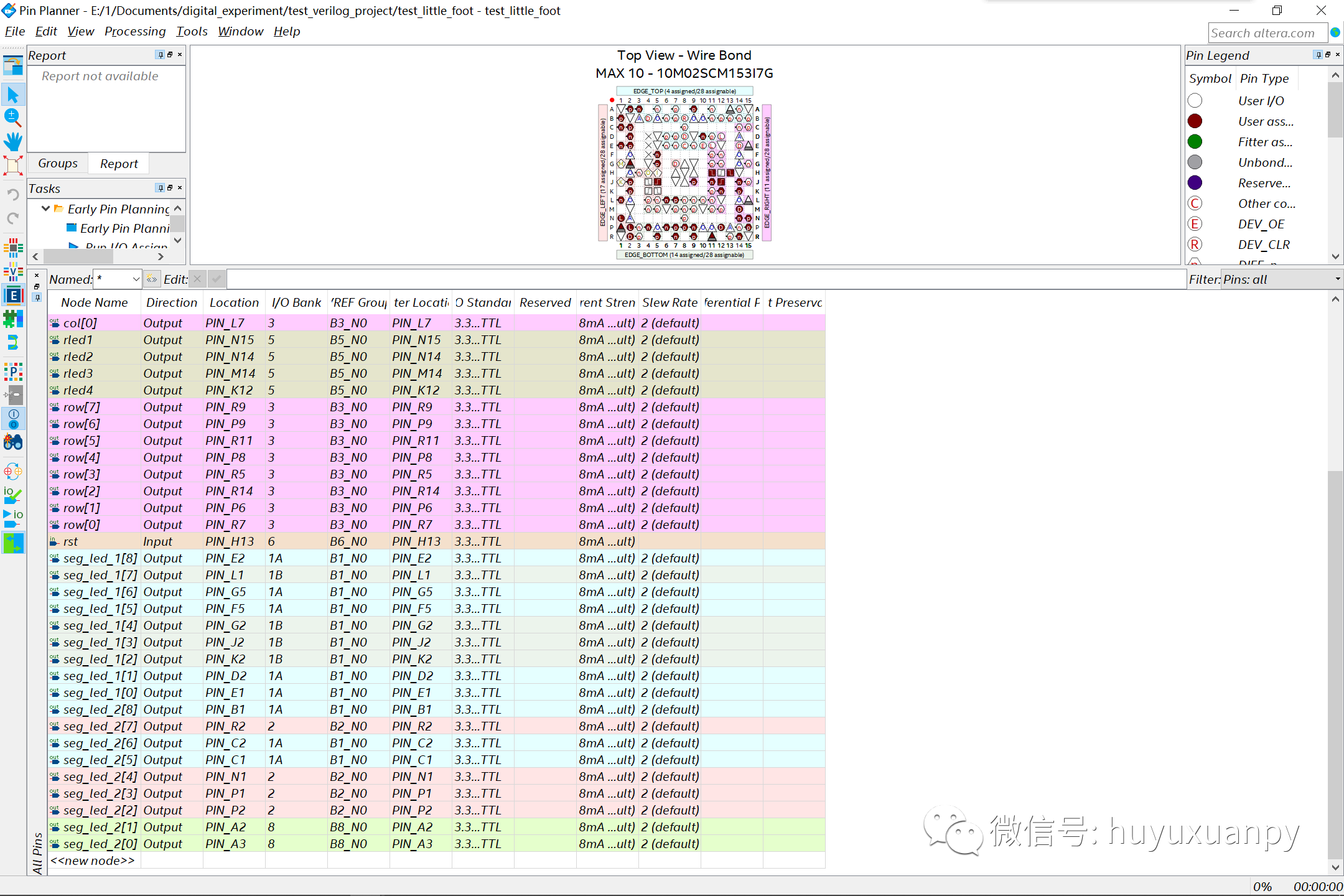Click the Search altera.com input field
This screenshot has width=1344, height=896.
click(1266, 33)
